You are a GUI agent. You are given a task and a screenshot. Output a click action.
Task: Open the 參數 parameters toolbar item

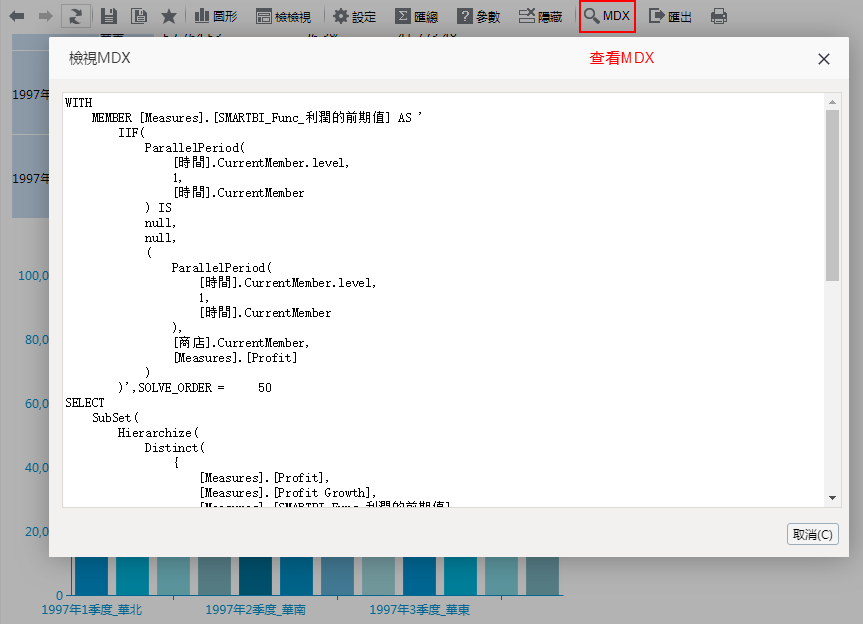[479, 16]
